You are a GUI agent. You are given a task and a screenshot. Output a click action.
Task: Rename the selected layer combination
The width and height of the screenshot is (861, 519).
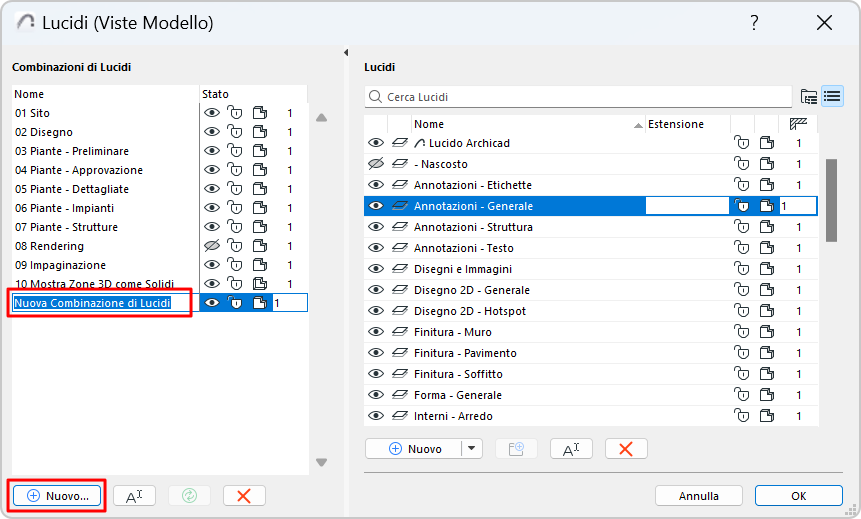point(134,496)
